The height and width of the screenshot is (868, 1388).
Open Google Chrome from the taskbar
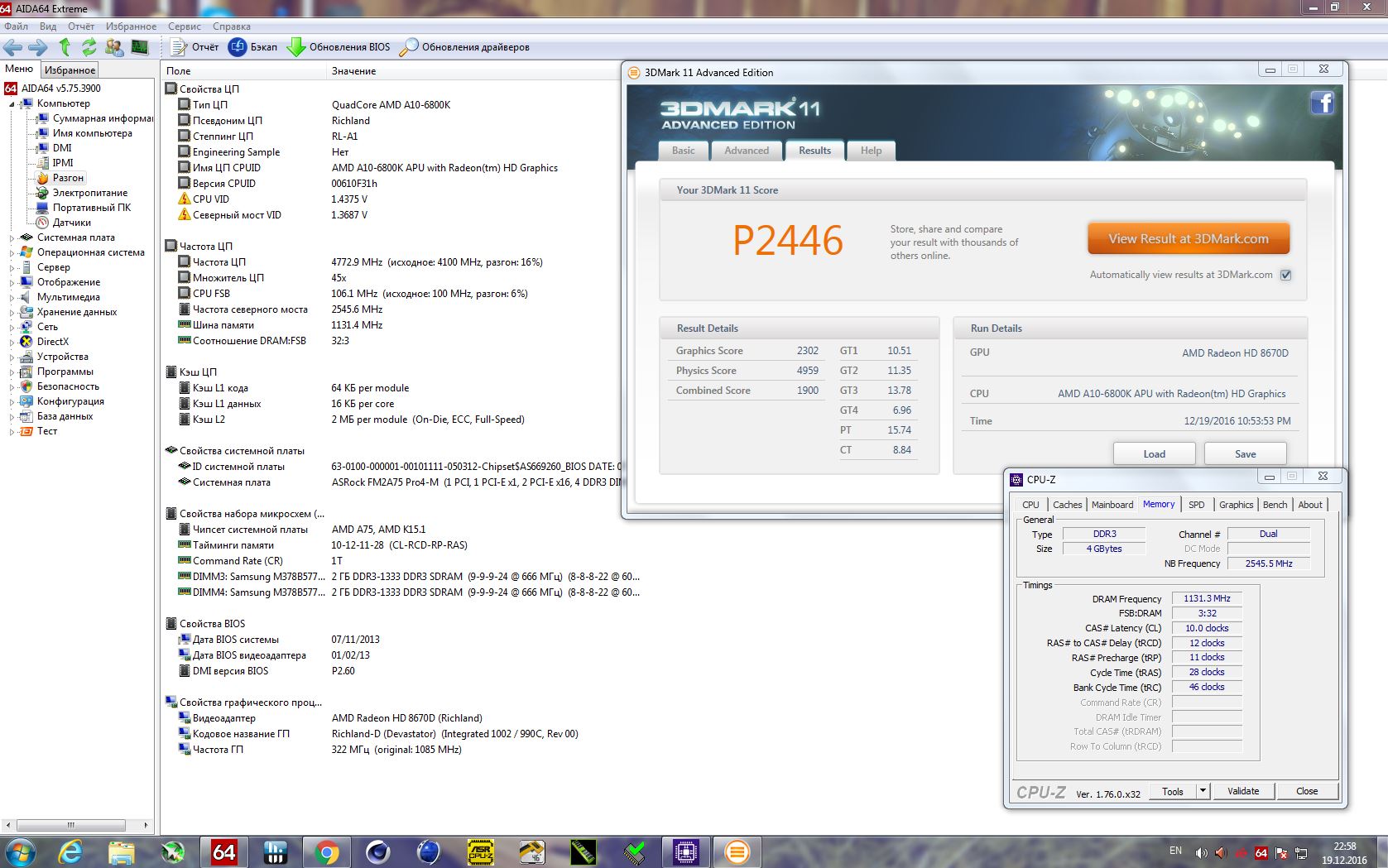327,852
